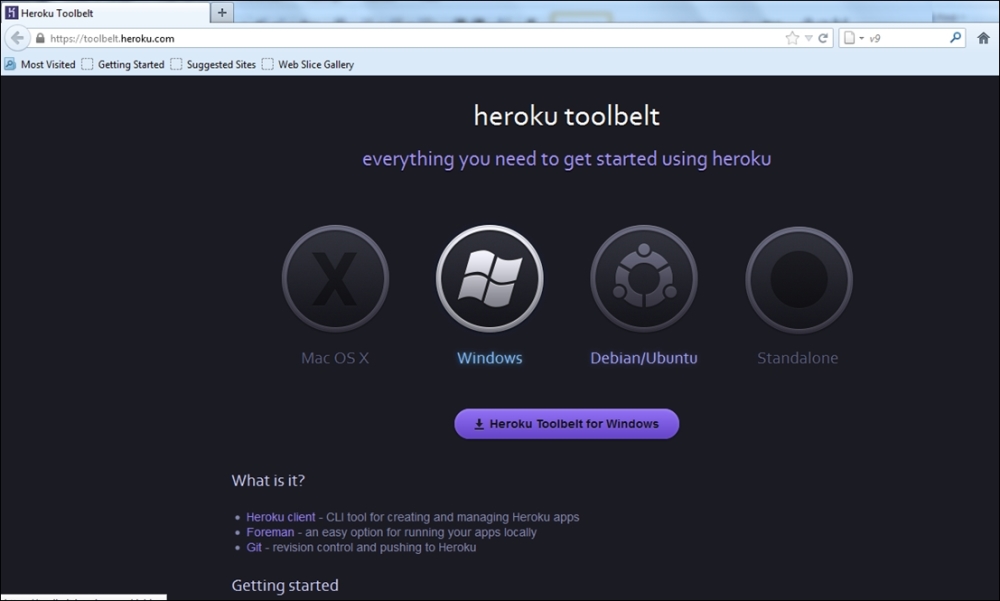Viewport: 1000px width, 601px height.
Task: Click the browser back arrow button
Action: pyautogui.click(x=17, y=38)
